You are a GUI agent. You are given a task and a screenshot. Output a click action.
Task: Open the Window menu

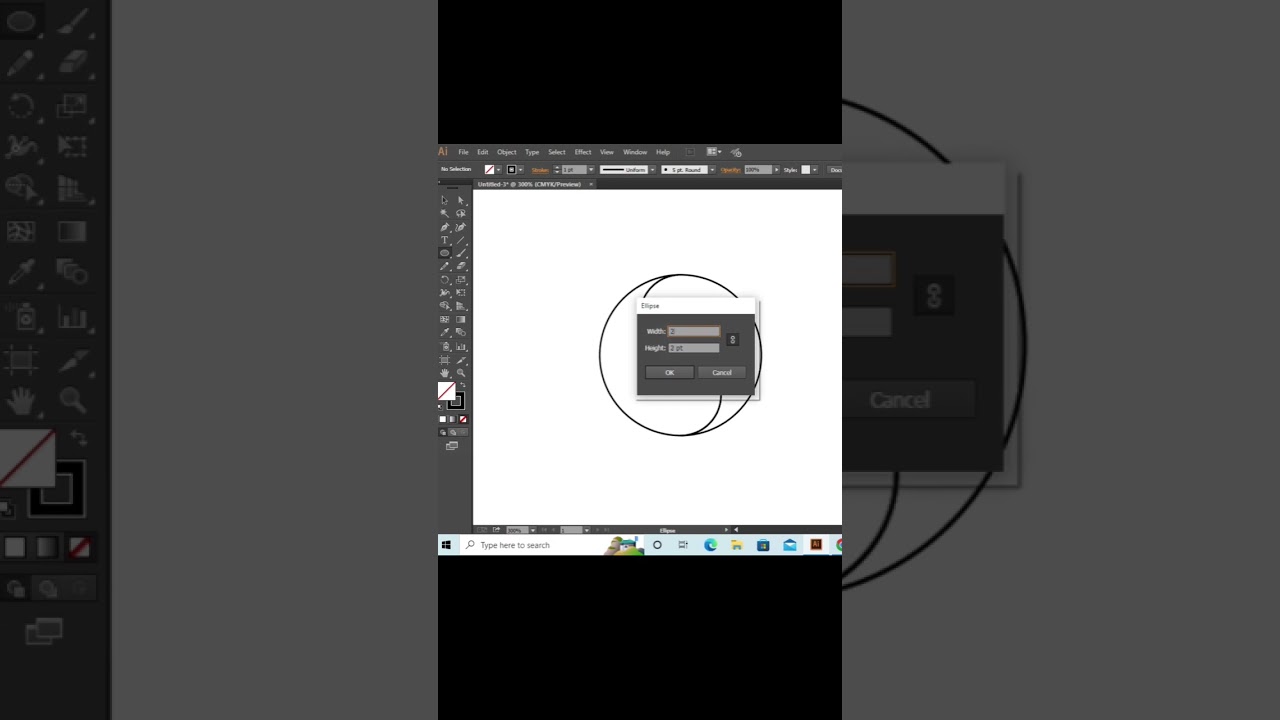pyautogui.click(x=635, y=152)
